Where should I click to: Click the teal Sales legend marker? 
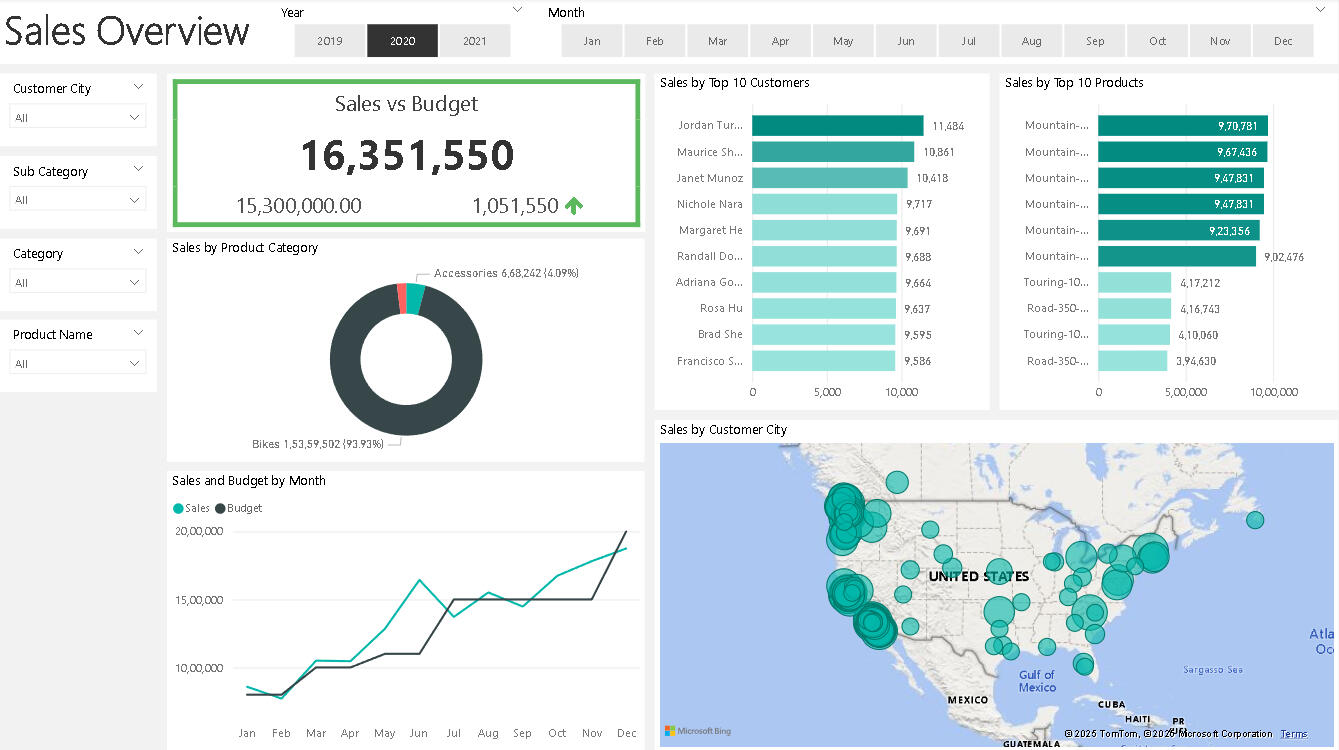179,508
